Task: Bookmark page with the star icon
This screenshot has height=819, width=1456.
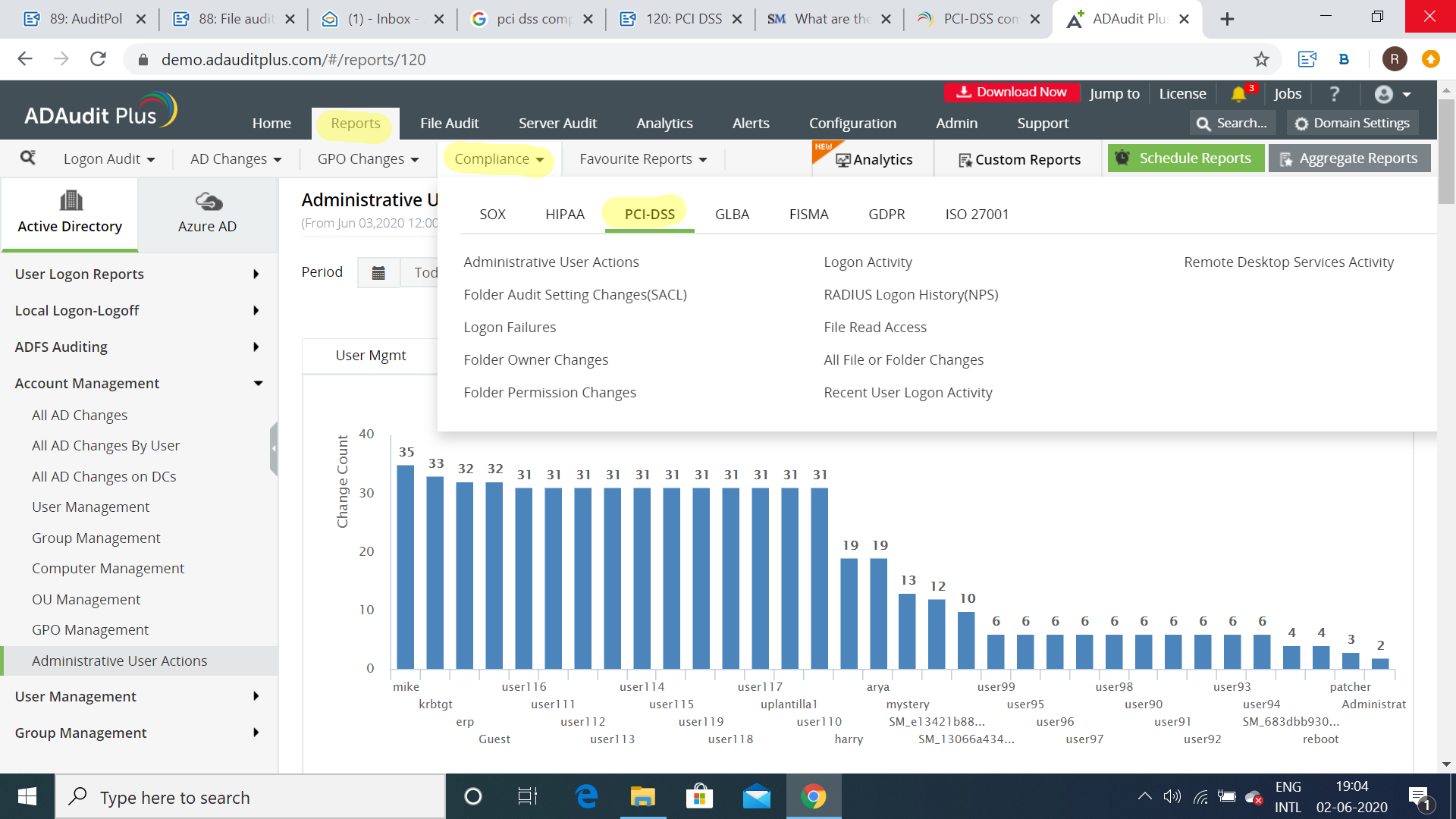Action: pos(1261,59)
